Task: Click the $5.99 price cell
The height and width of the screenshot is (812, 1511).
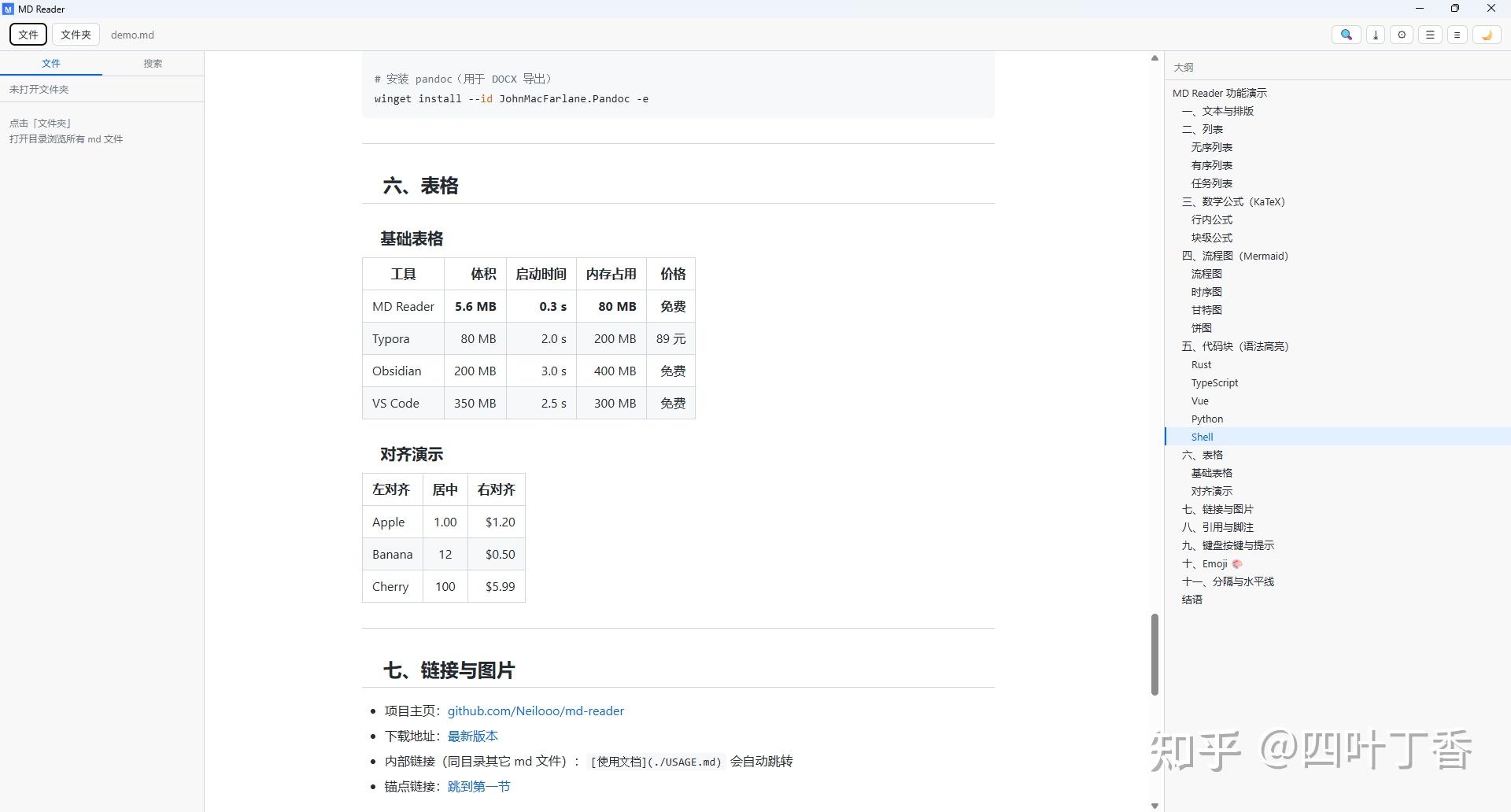Action: coord(497,586)
